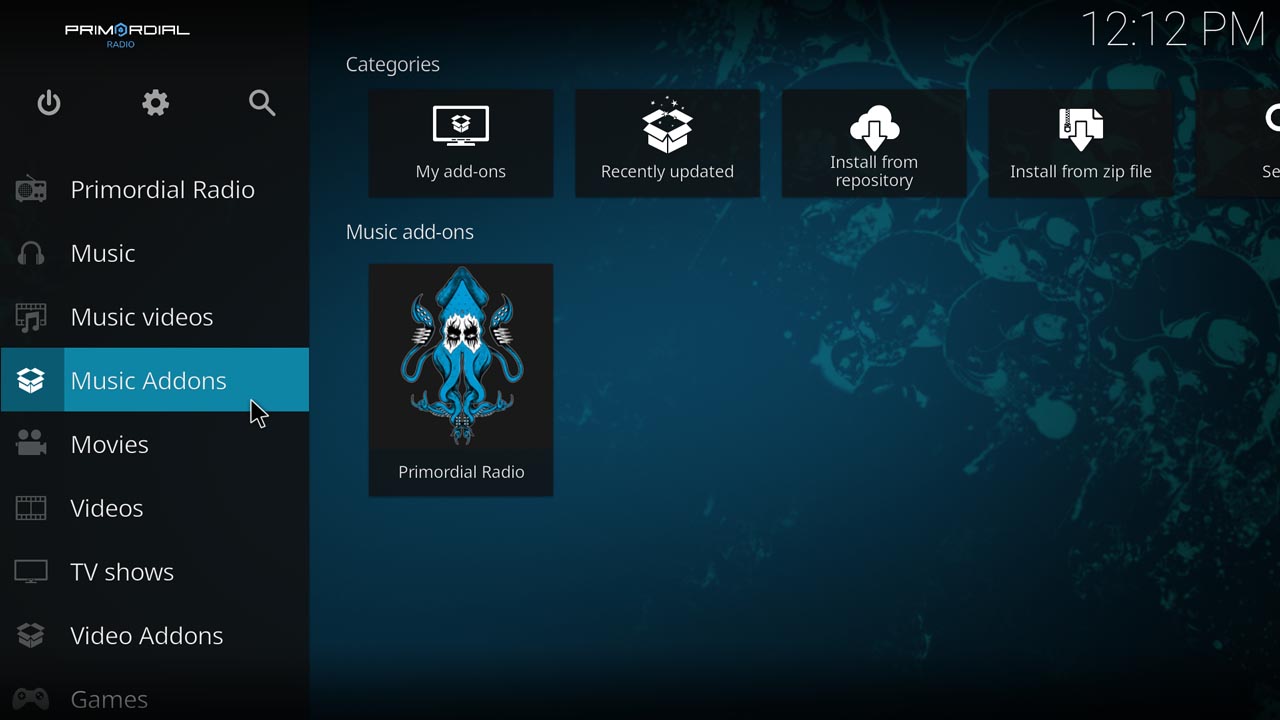The height and width of the screenshot is (720, 1280).
Task: Click the camera icon beside Movies
Action: pyautogui.click(x=31, y=444)
